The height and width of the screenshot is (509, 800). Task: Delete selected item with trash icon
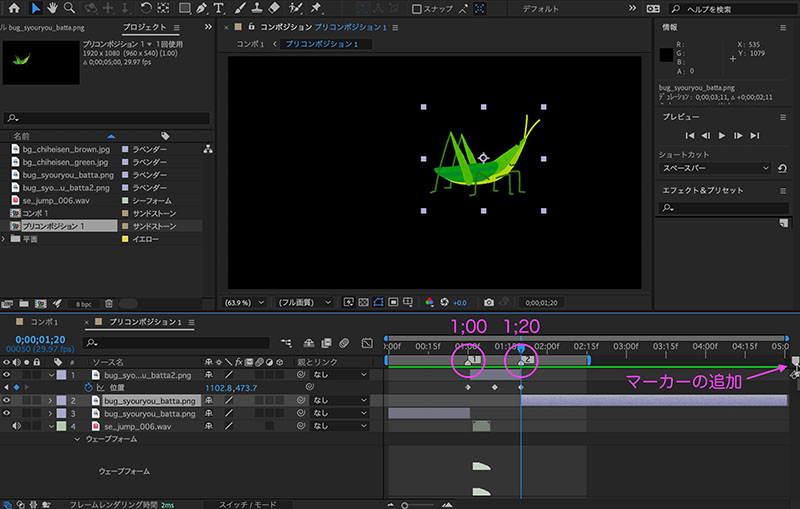click(x=109, y=303)
